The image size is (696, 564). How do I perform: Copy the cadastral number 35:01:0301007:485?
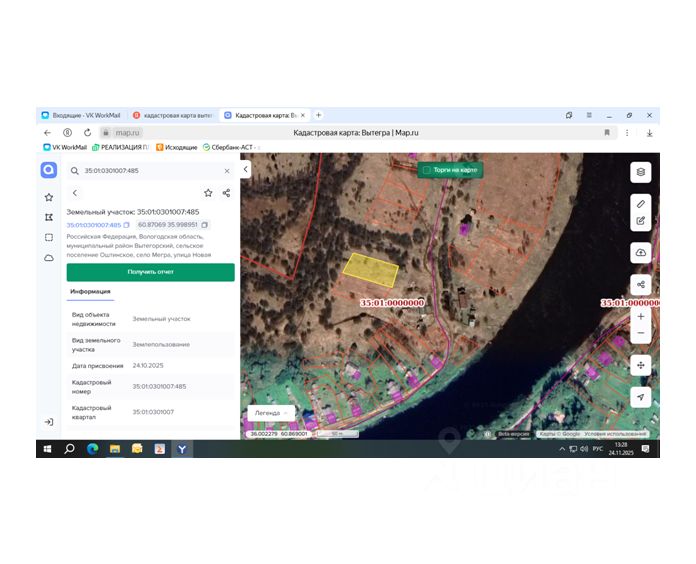click(x=127, y=225)
